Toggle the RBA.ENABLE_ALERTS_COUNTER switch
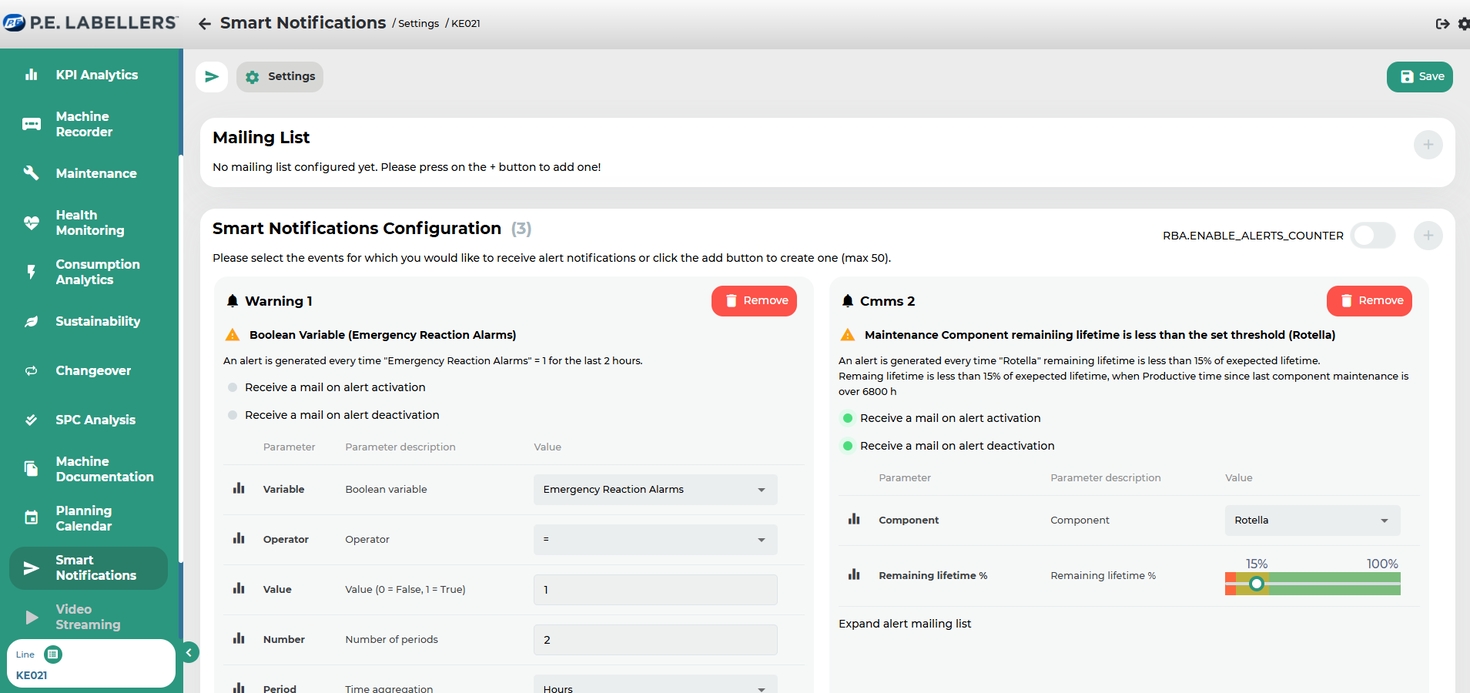The height and width of the screenshot is (693, 1470). click(x=1372, y=236)
